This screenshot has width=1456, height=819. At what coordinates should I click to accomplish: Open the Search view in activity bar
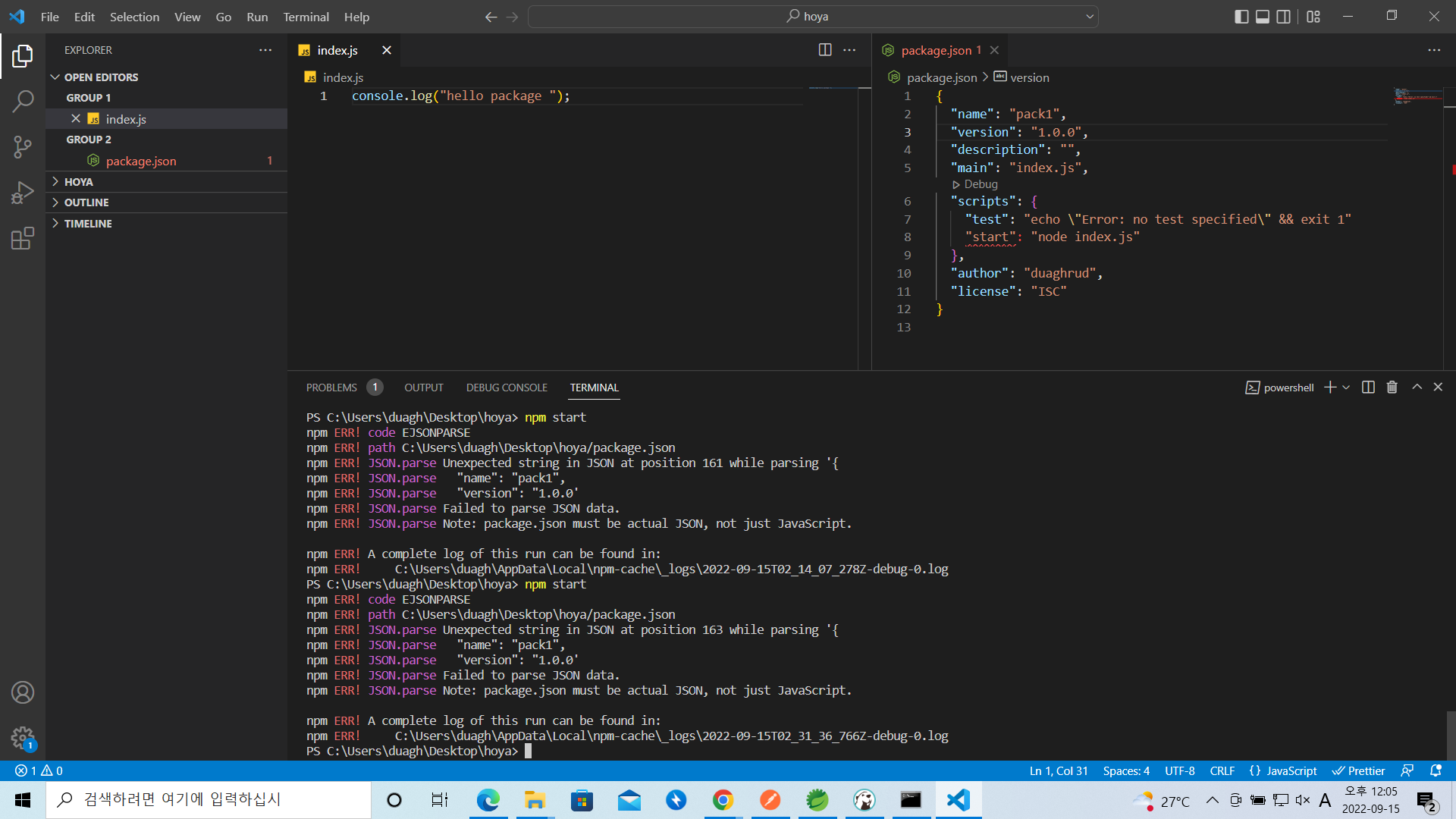tap(23, 101)
